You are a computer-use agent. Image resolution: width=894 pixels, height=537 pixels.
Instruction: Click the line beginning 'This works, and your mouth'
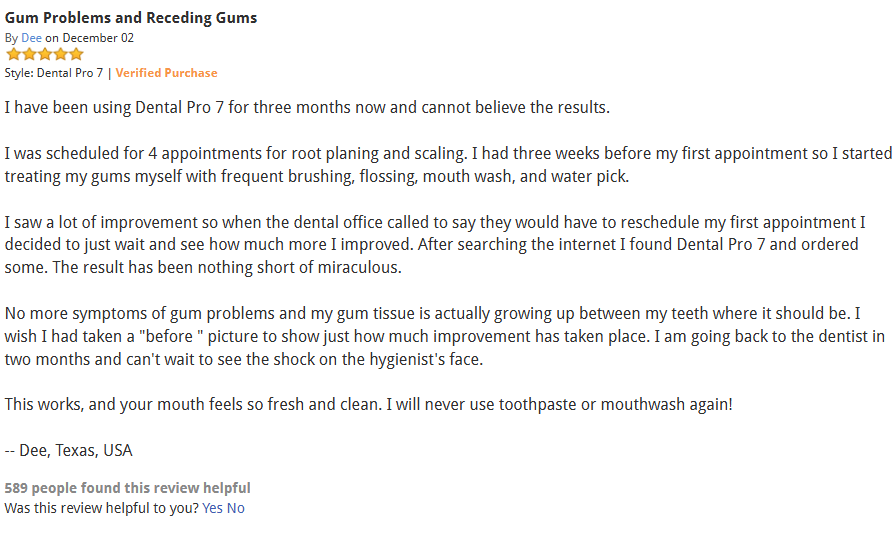pyautogui.click(x=368, y=404)
